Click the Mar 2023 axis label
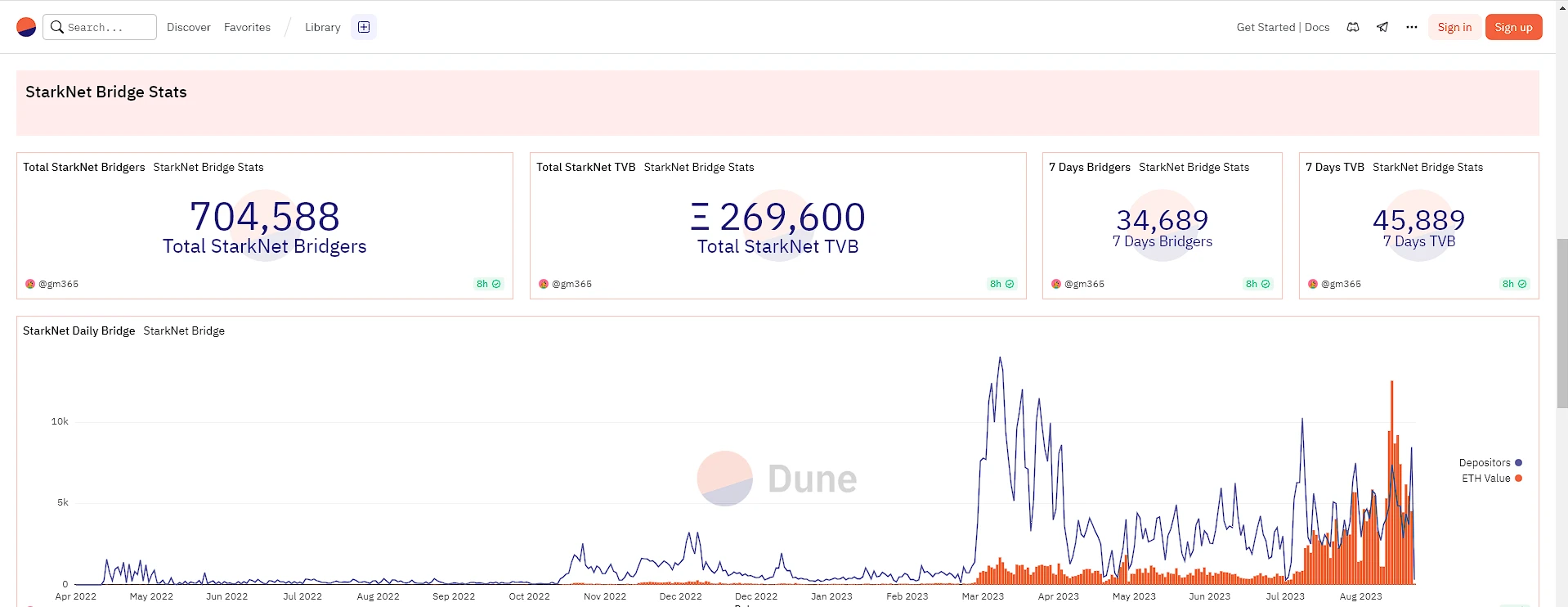 click(983, 596)
